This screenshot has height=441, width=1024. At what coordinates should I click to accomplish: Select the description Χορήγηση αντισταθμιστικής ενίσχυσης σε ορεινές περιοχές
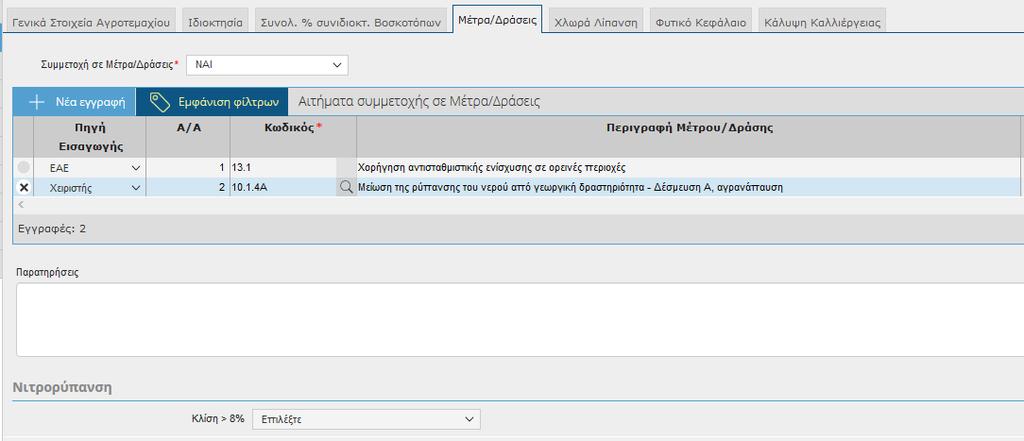492,168
